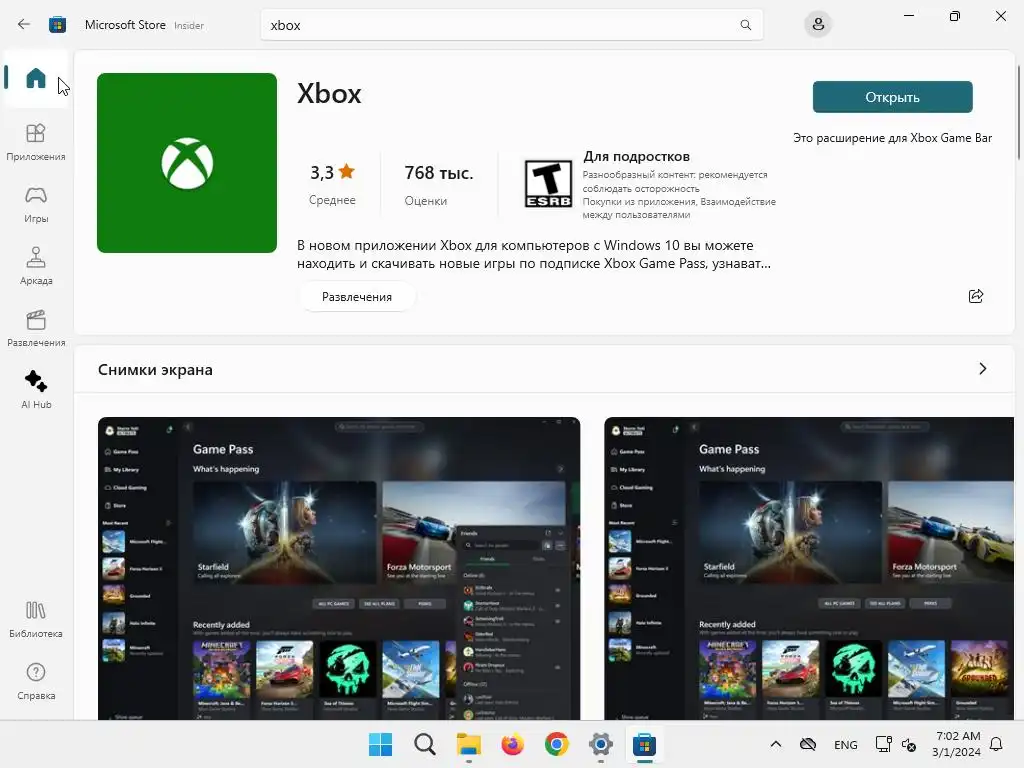Click Это расширение для Xbox Game Bar text
Viewport: 1024px width, 768px height.
tap(892, 138)
